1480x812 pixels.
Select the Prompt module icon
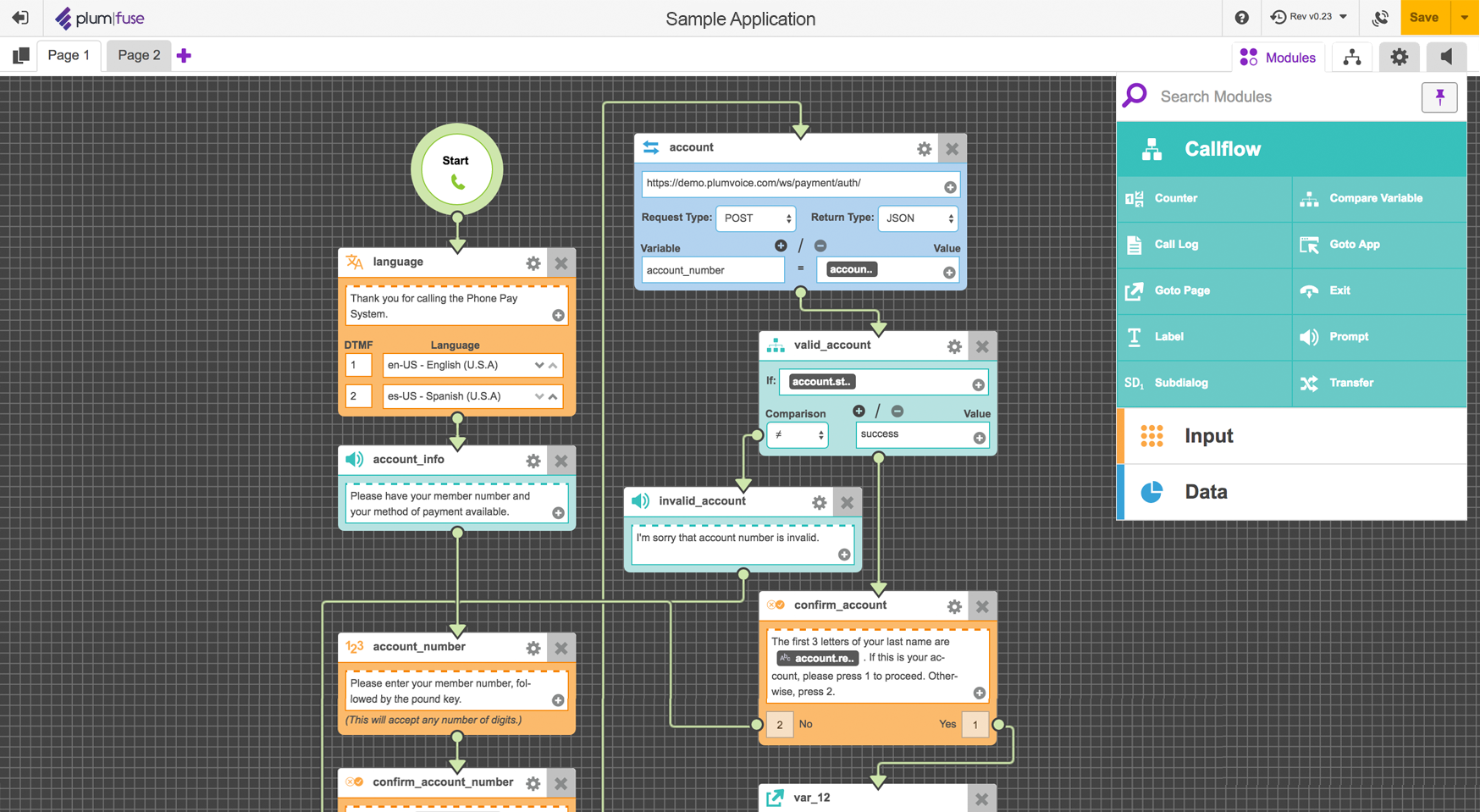tap(1309, 337)
